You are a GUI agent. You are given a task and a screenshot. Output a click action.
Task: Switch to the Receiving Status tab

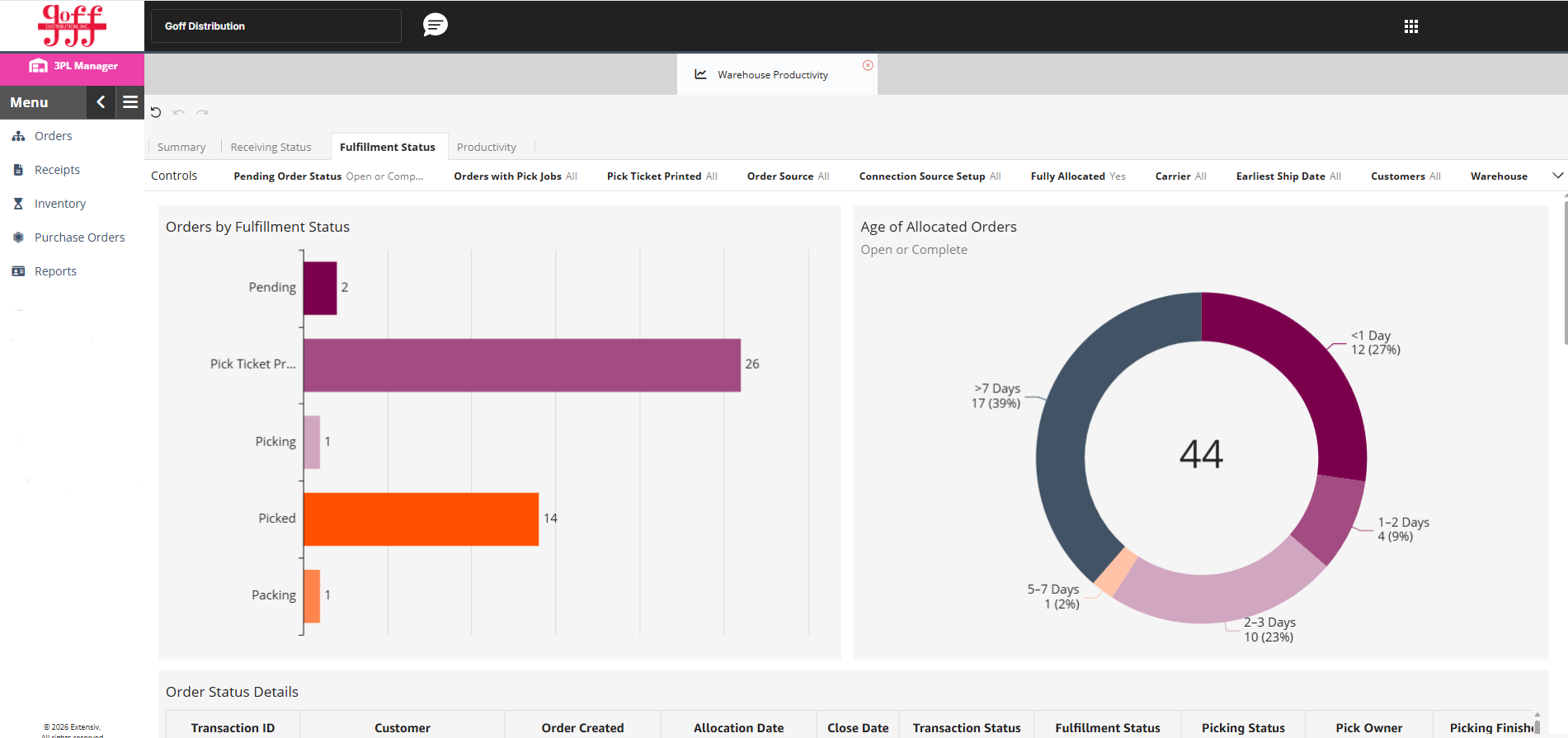(271, 147)
